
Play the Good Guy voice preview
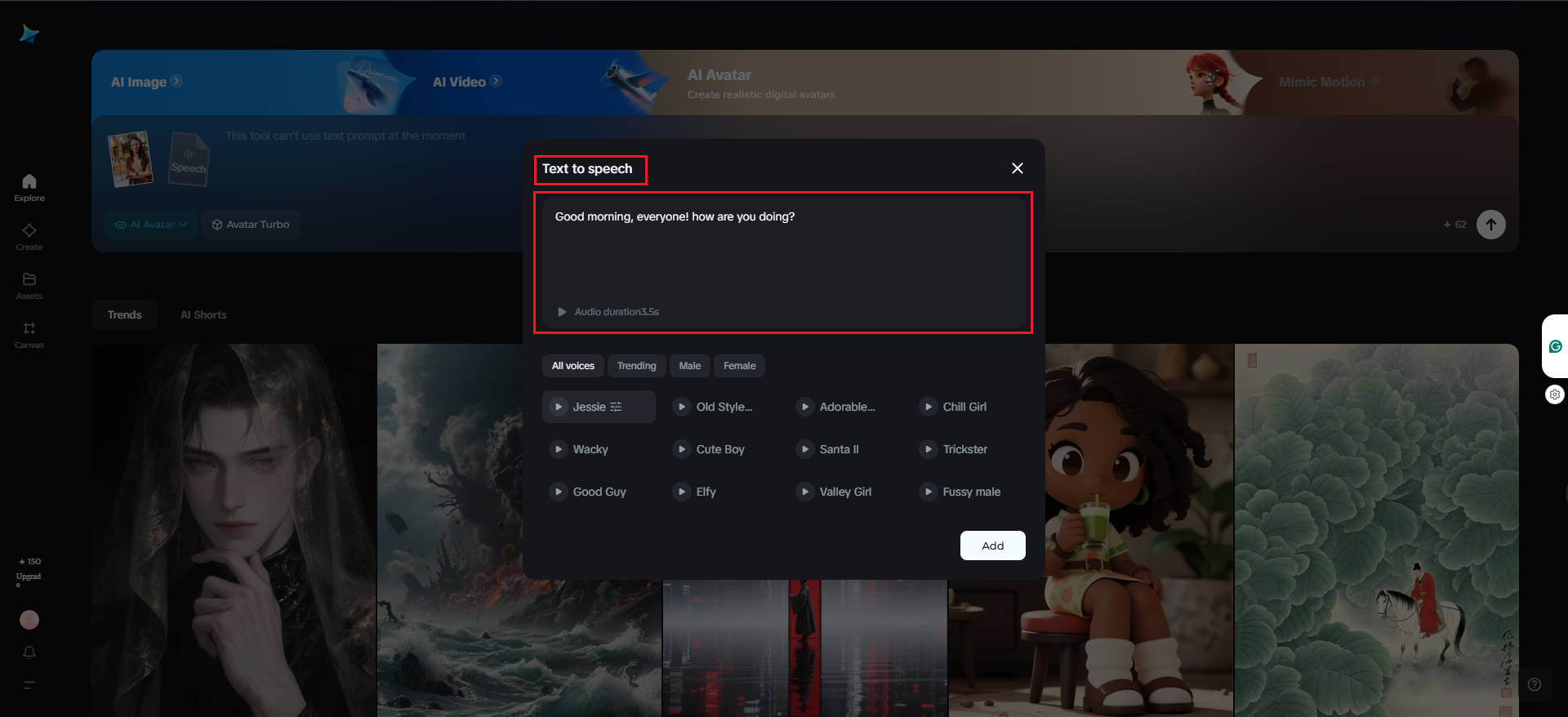(559, 492)
